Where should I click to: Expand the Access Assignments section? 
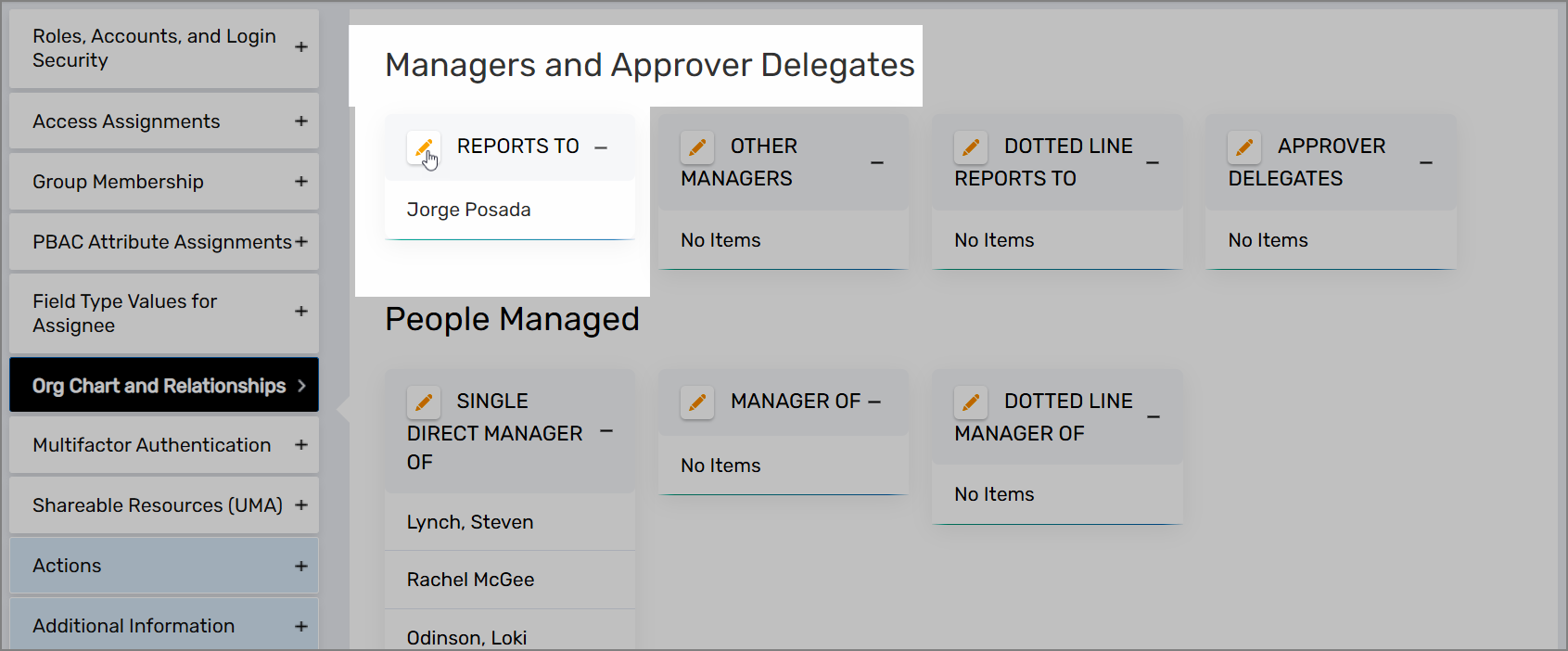[300, 121]
